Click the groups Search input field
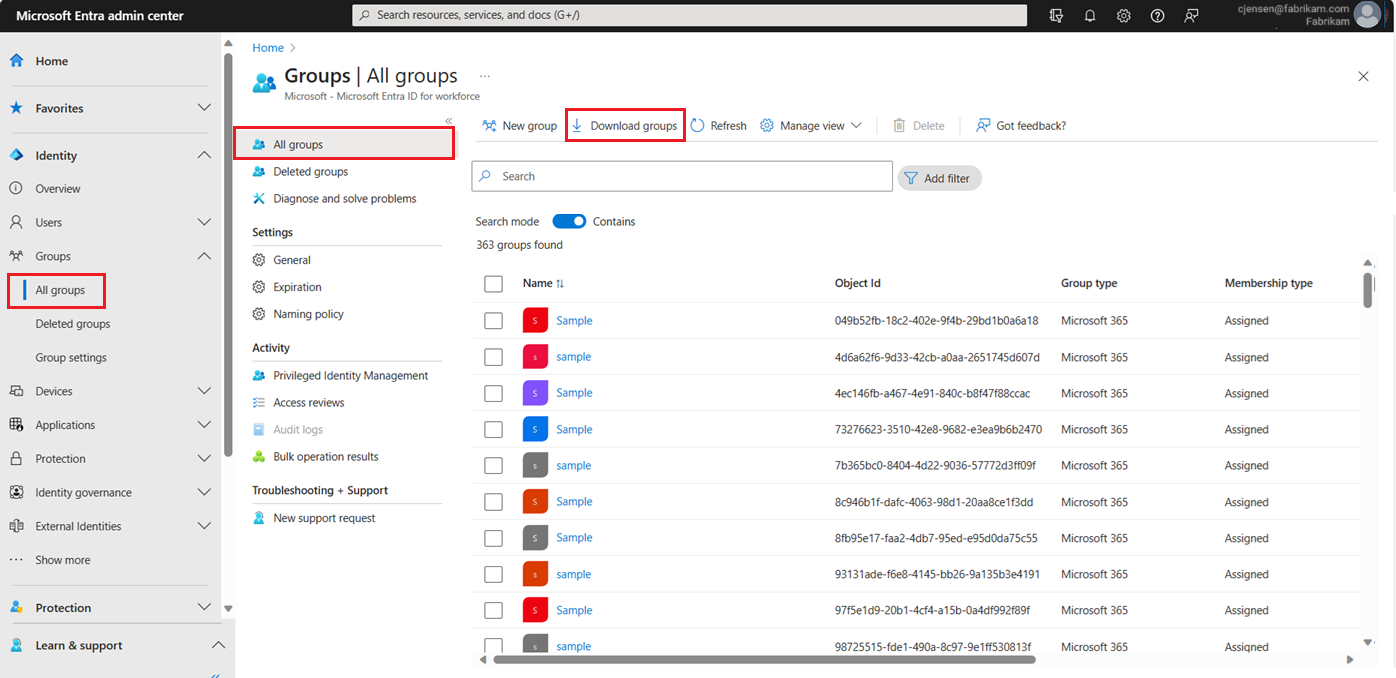The height and width of the screenshot is (678, 1396). [x=690, y=176]
